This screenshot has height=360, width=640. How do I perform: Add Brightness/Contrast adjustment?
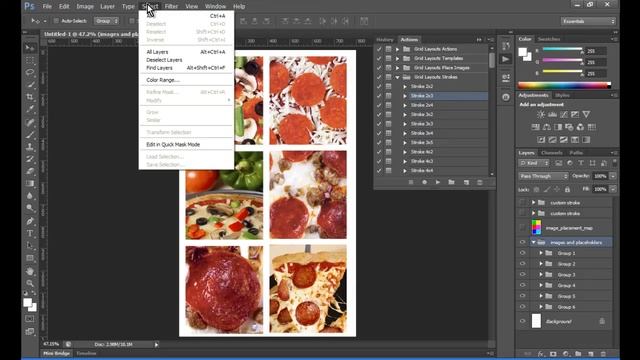click(x=541, y=115)
